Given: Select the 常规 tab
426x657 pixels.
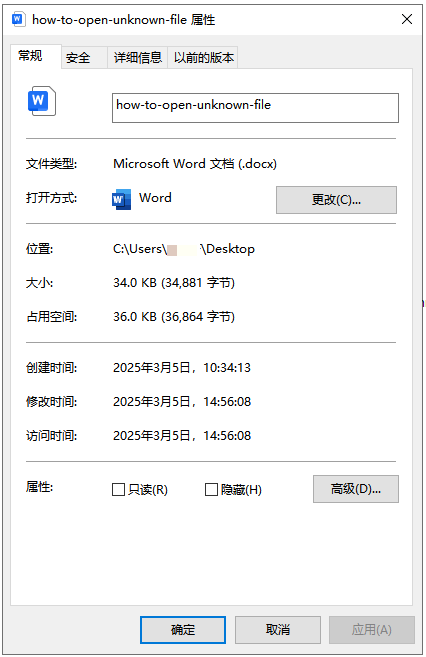Looking at the screenshot, I should [36, 56].
